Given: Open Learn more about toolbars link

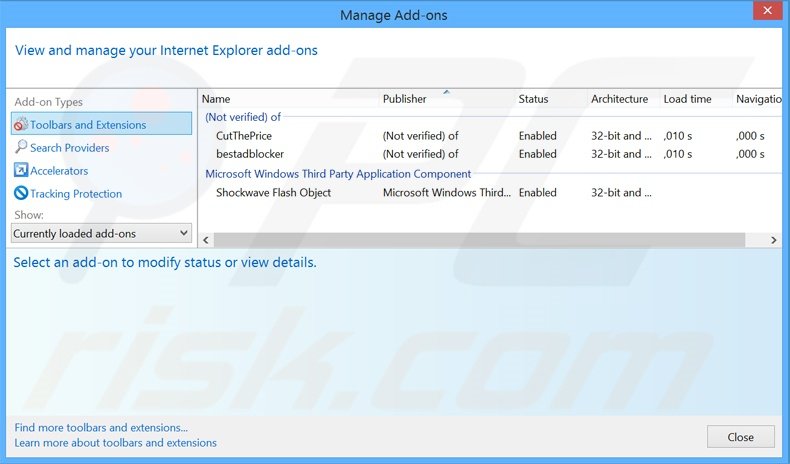Looking at the screenshot, I should coord(115,443).
